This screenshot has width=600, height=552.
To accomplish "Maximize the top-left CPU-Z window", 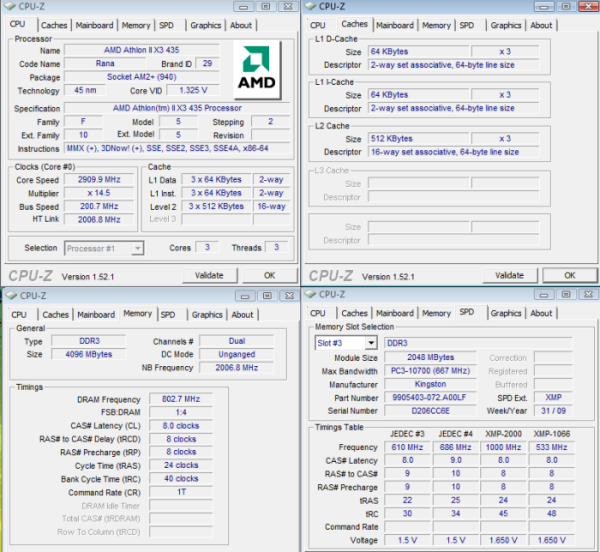I will [266, 7].
